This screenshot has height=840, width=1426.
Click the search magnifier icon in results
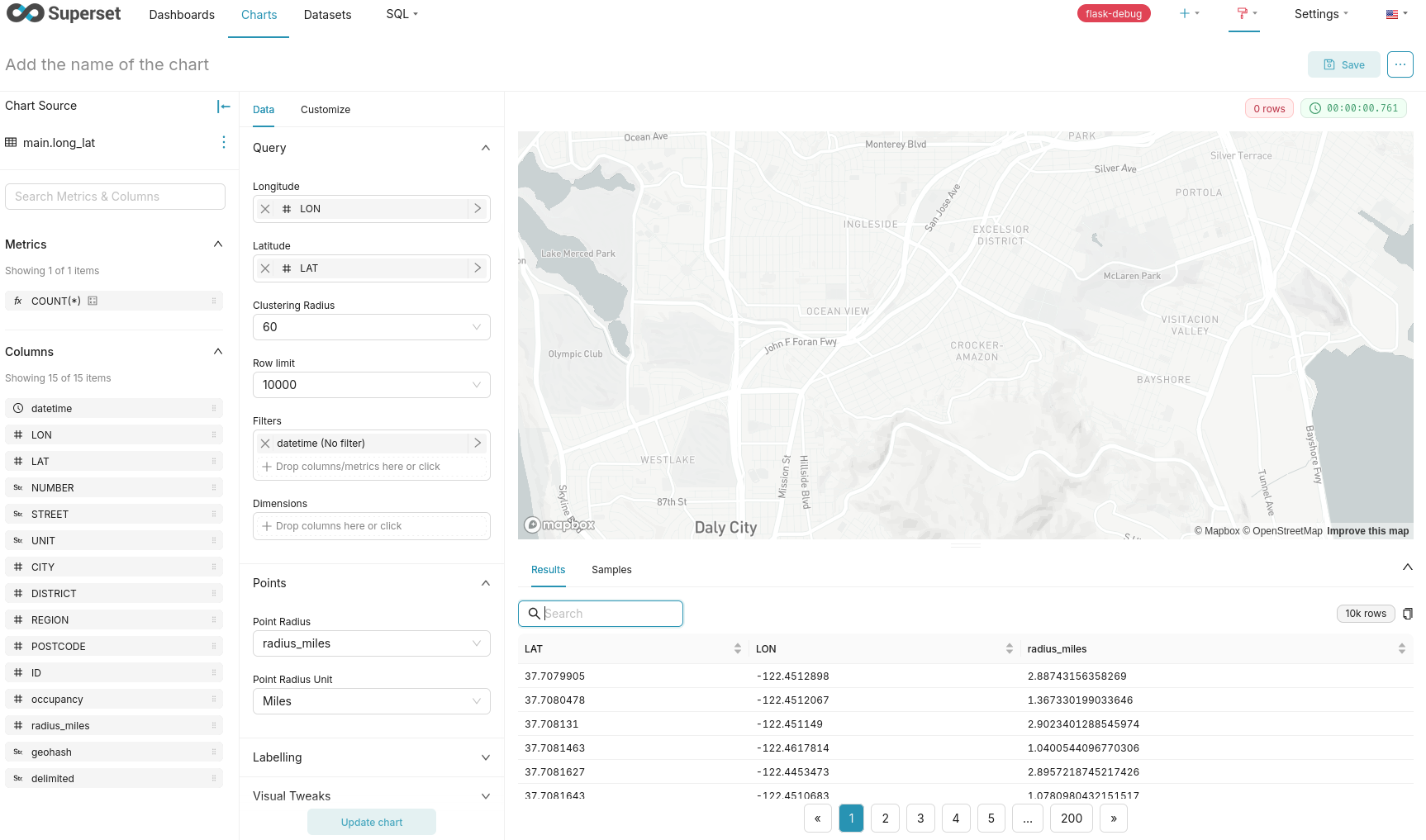pyautogui.click(x=535, y=614)
